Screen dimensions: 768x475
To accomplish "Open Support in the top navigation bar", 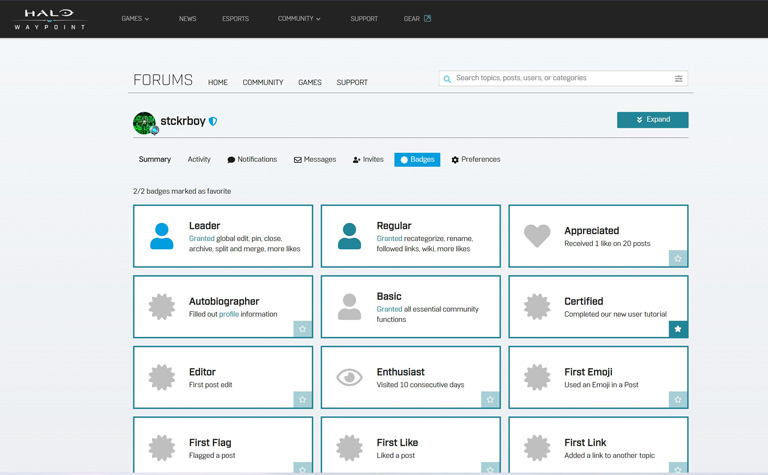I will (x=364, y=19).
